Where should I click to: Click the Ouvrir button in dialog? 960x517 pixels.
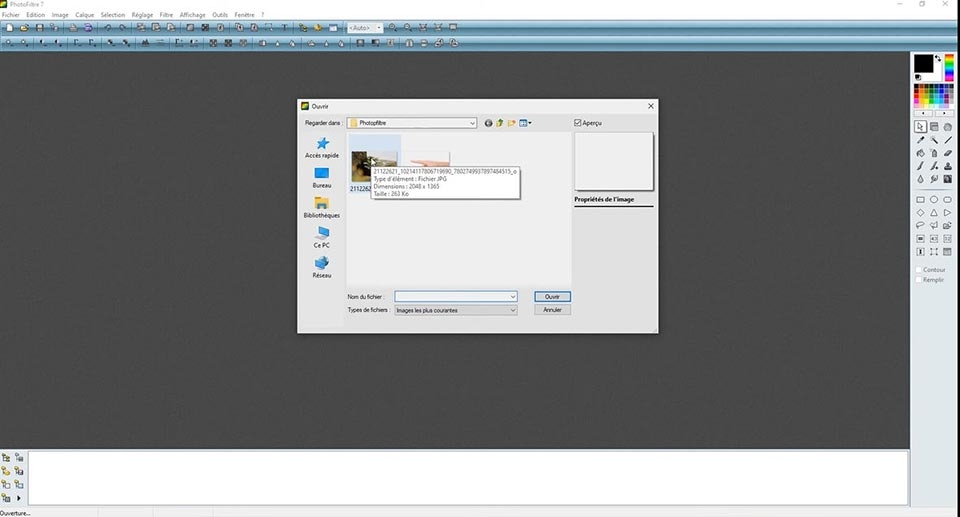point(552,296)
